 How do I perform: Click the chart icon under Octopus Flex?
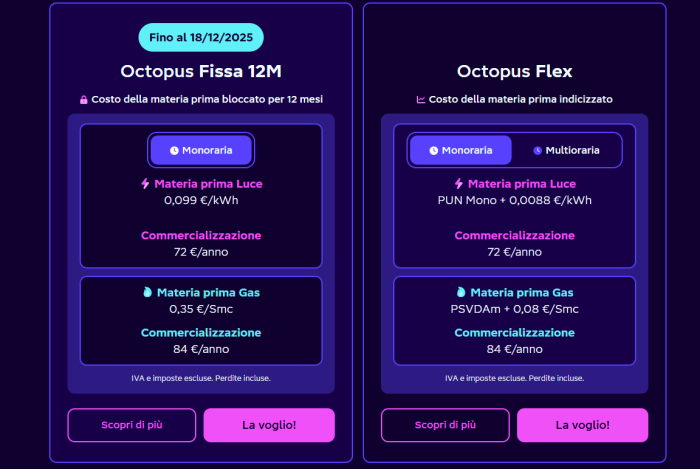(421, 100)
